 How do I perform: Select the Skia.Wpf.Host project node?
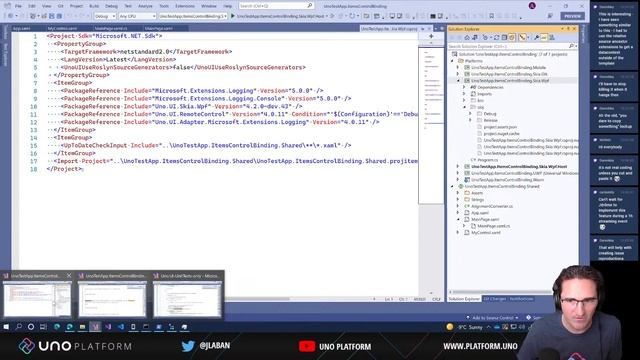pos(519,167)
